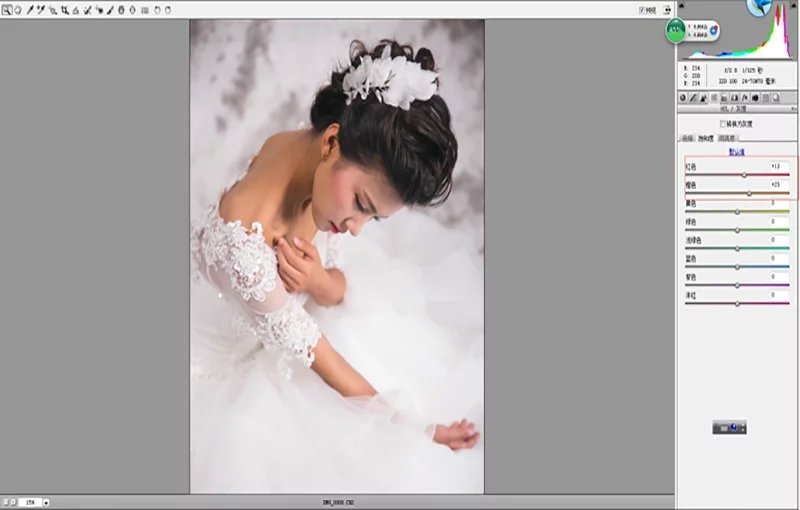This screenshot has height=510, width=800.
Task: Switch to the Hue tab
Action: click(x=688, y=138)
